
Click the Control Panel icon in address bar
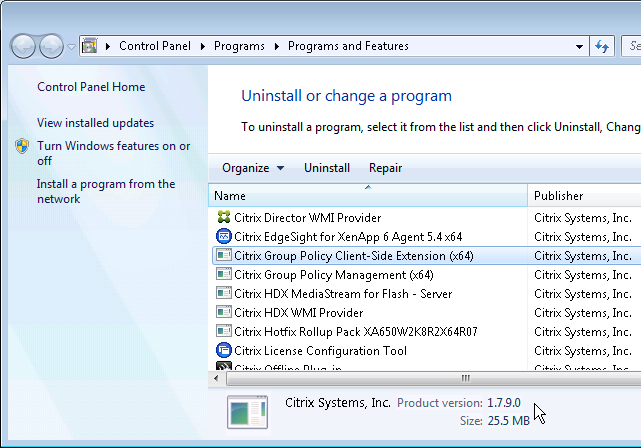click(x=90, y=46)
